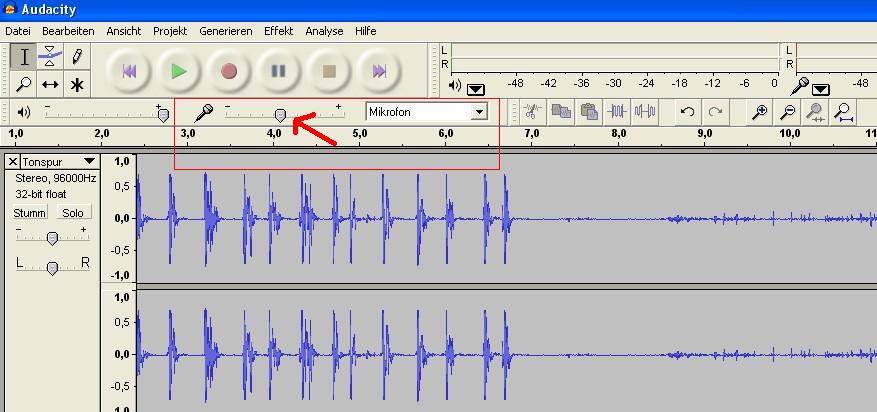Screen dimensions: 877x412
Task: Open the Generieren menu
Action: (x=225, y=31)
